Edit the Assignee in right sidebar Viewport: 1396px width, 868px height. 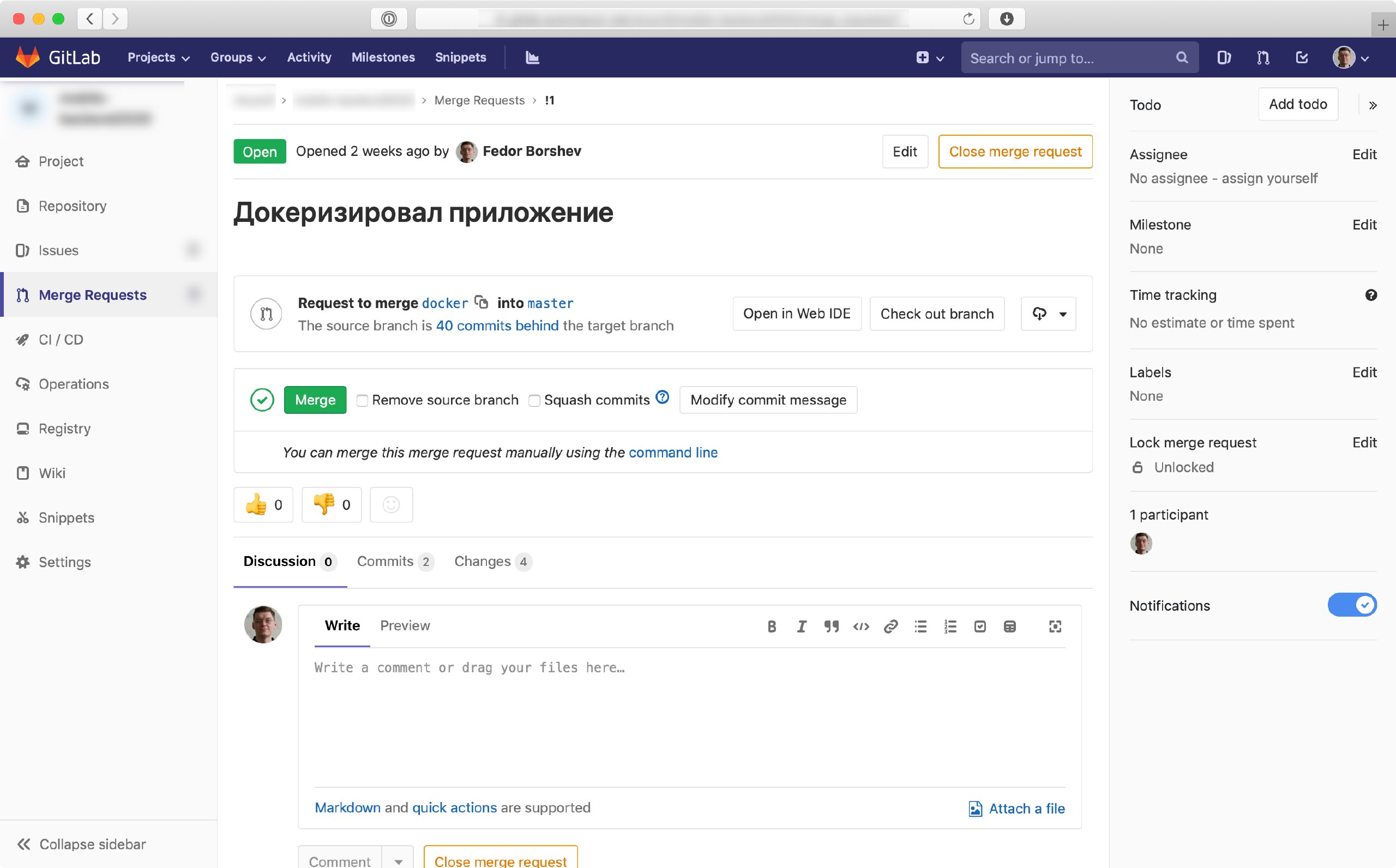[x=1364, y=154]
